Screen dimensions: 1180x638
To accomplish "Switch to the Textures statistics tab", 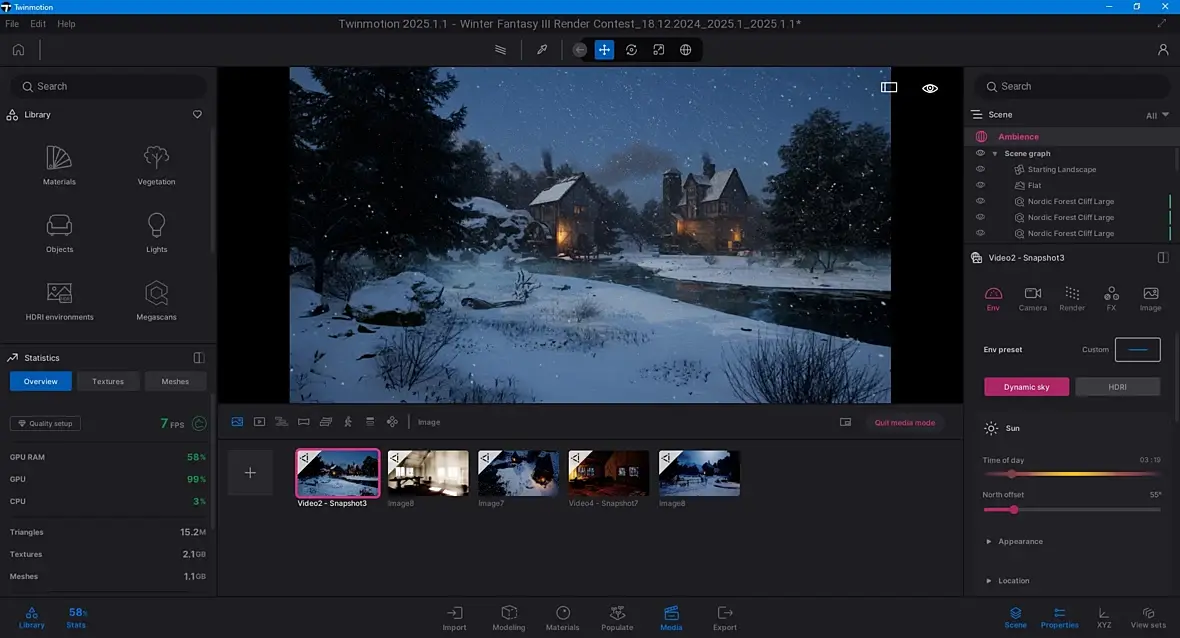I will (x=108, y=381).
